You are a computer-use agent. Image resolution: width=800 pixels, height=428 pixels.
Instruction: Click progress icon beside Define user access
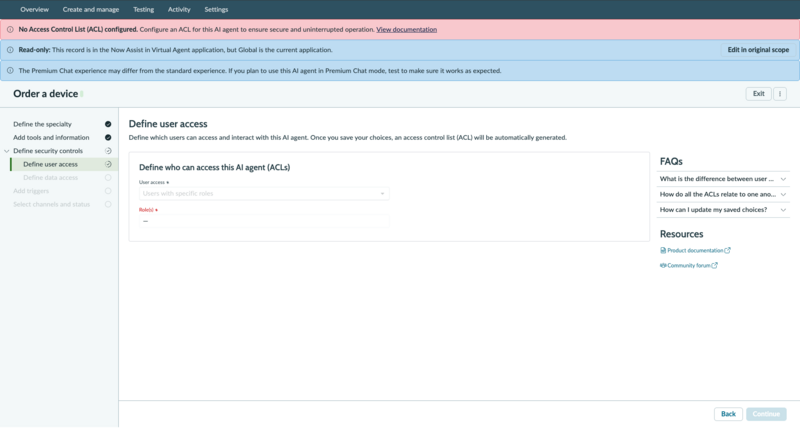(x=108, y=164)
